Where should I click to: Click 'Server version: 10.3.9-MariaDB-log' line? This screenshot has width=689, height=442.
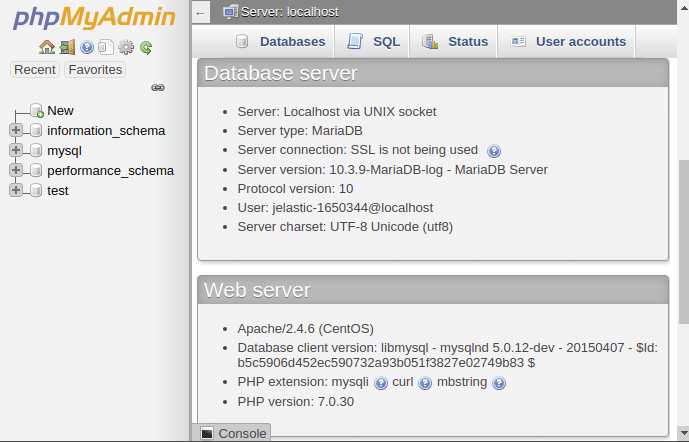click(392, 170)
